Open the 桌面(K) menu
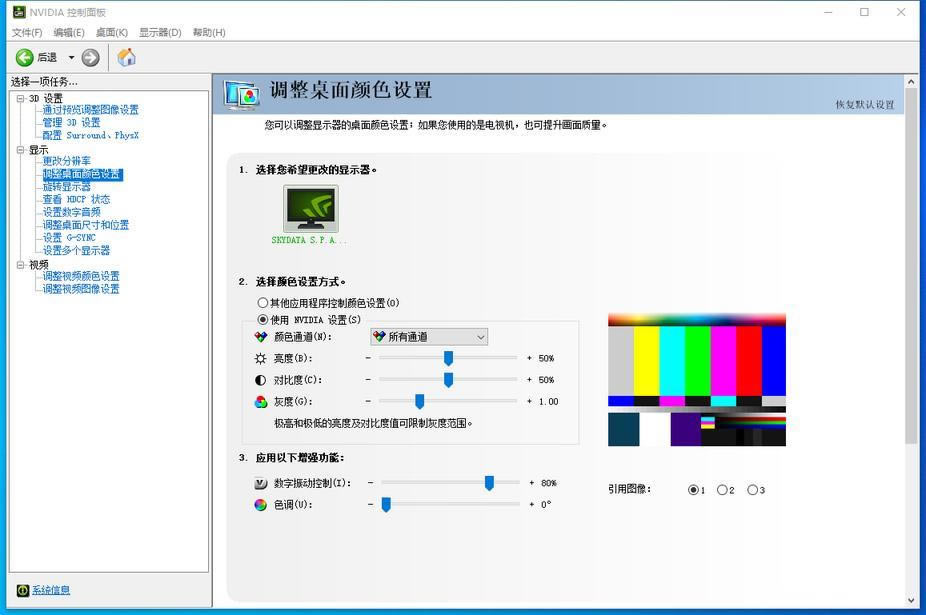The width and height of the screenshot is (926, 615). pyautogui.click(x=112, y=32)
